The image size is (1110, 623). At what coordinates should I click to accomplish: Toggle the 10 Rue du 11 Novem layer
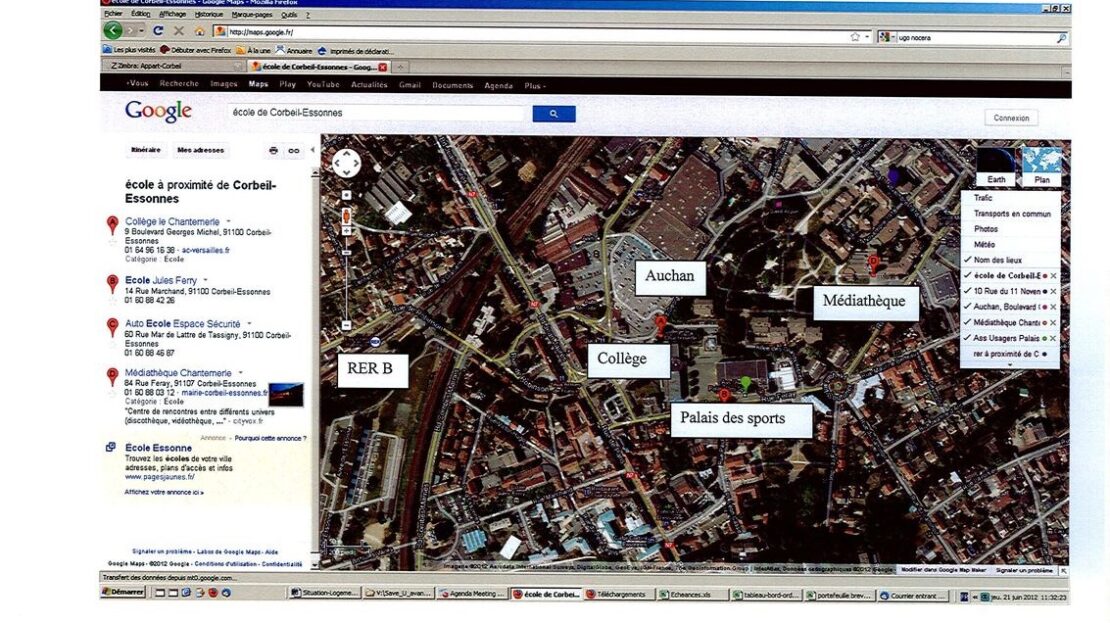tap(968, 291)
